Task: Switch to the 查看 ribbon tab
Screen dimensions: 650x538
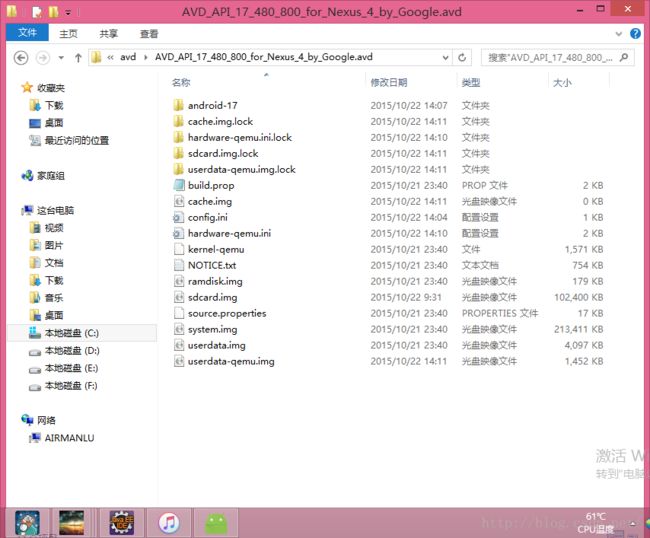Action: pyautogui.click(x=149, y=34)
